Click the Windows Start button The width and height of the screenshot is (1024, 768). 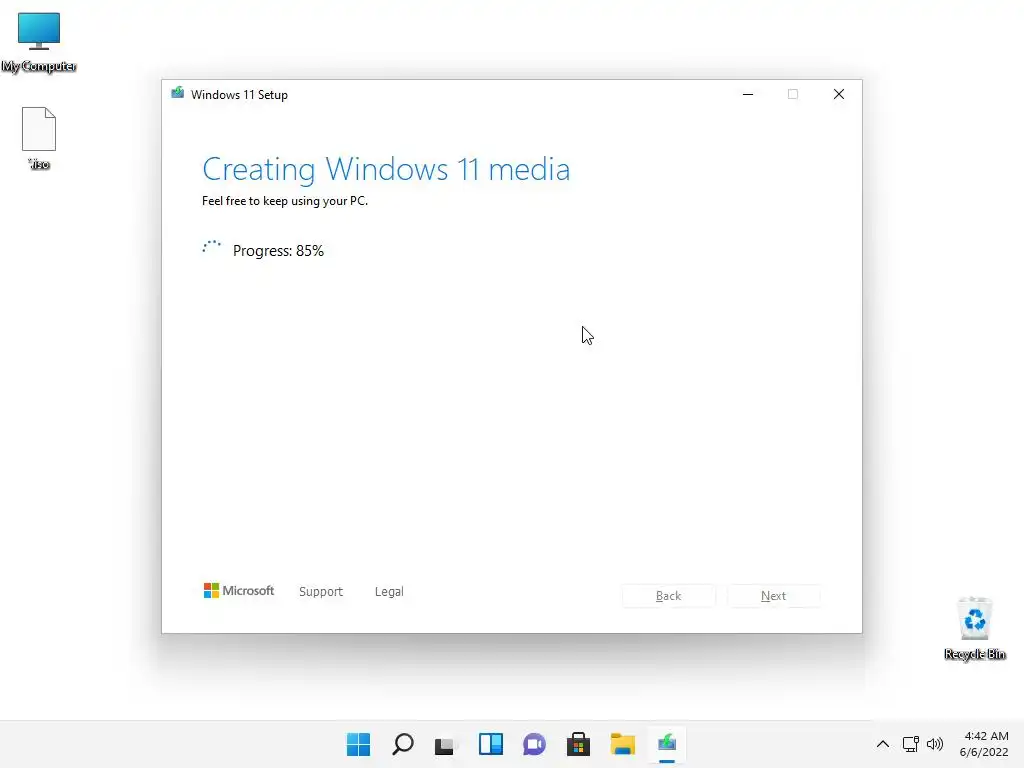click(358, 744)
